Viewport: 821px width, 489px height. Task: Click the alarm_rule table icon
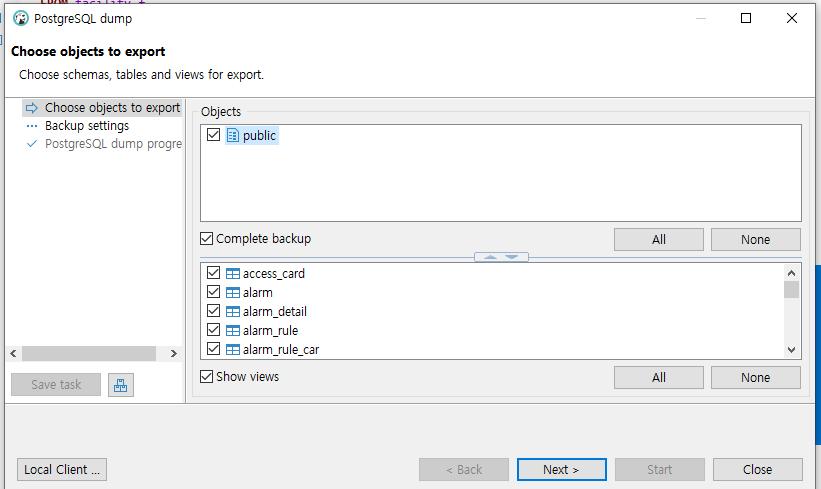click(233, 331)
